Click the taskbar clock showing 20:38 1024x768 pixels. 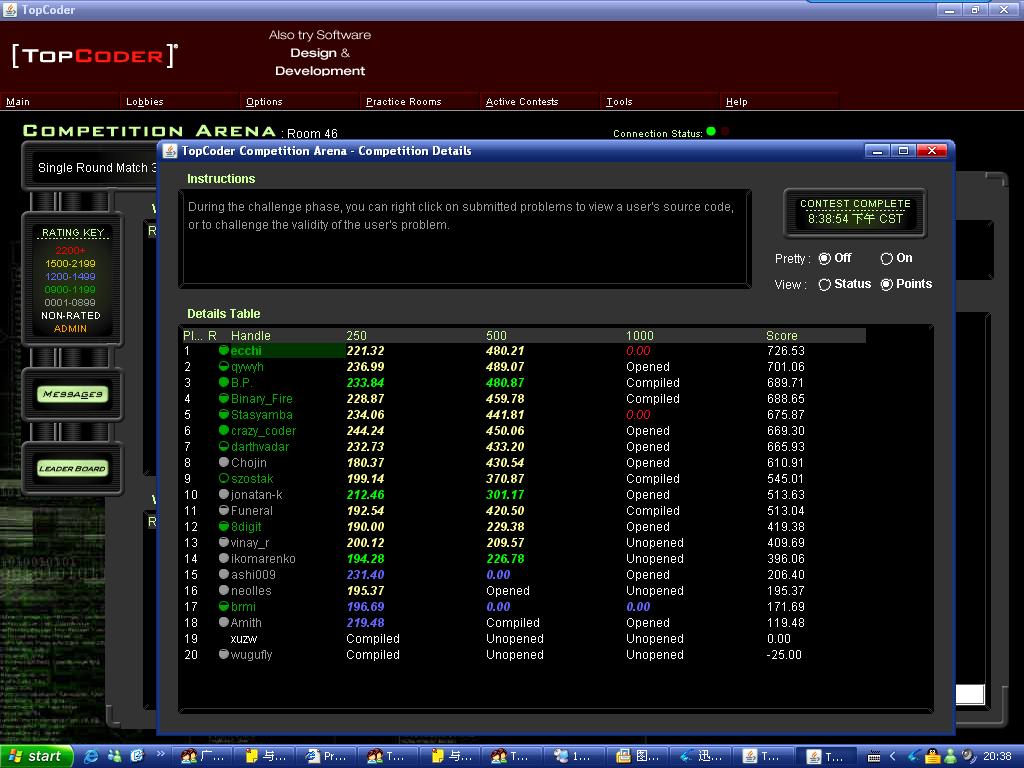(997, 756)
